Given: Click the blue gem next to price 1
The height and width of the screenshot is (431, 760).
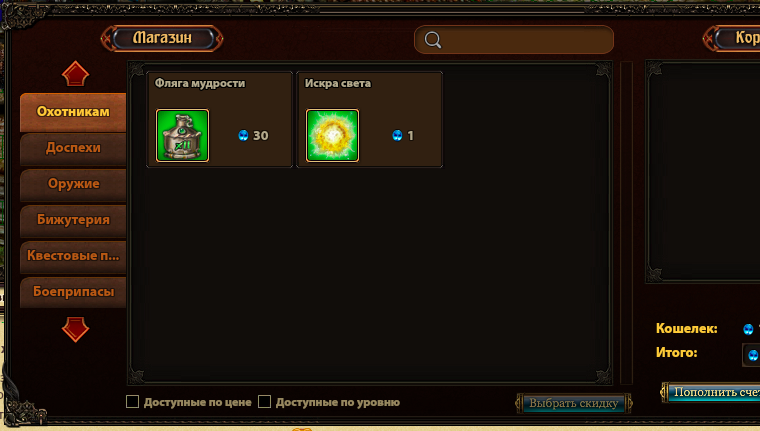Looking at the screenshot, I should pyautogui.click(x=397, y=135).
